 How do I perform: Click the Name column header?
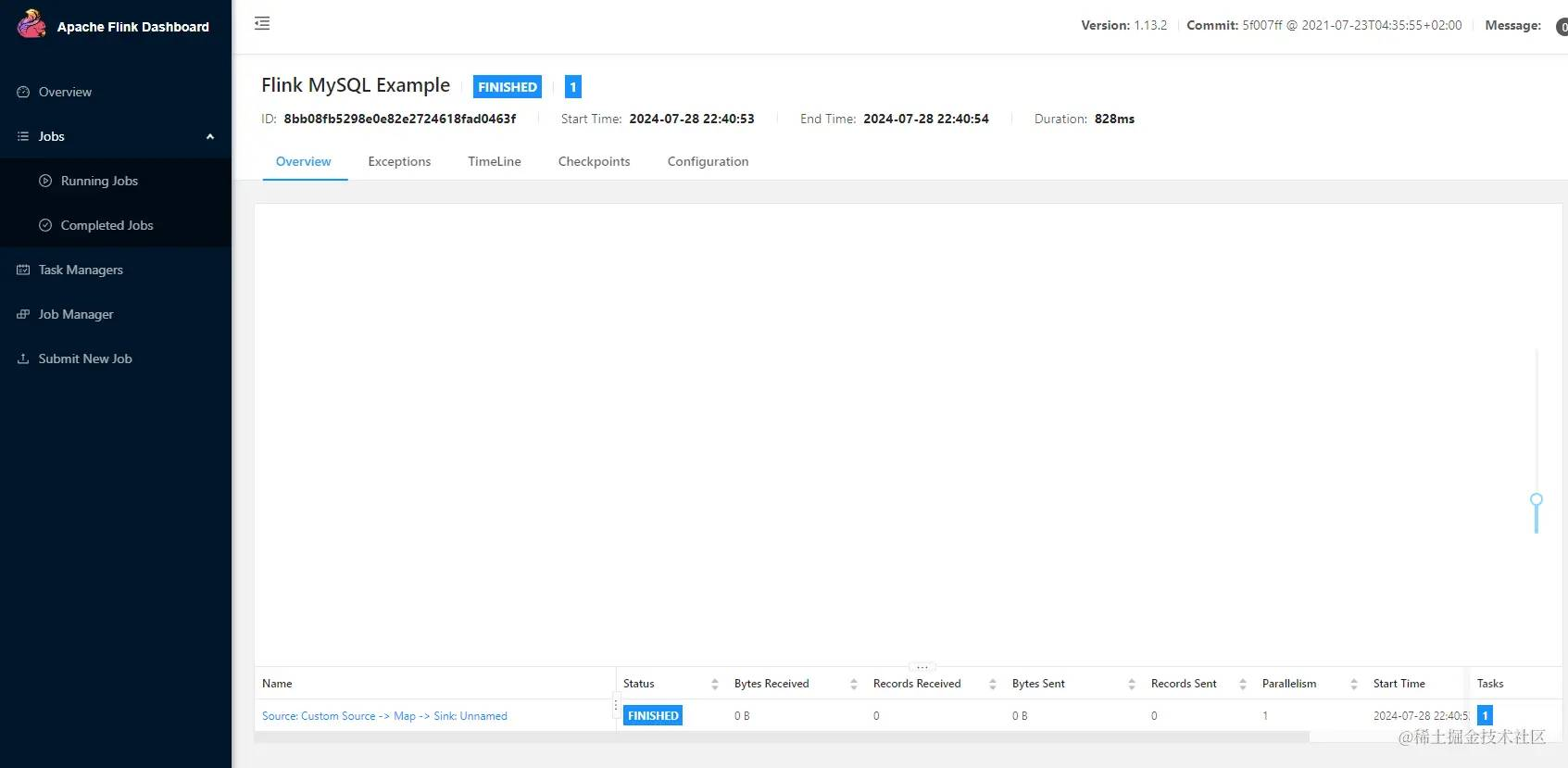coord(277,684)
